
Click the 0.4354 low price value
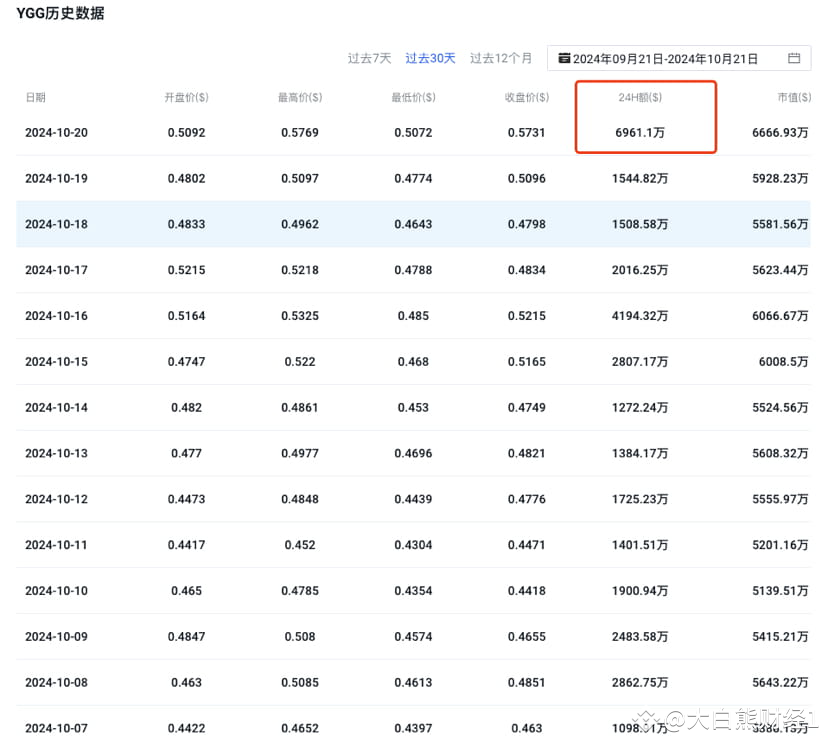[413, 591]
